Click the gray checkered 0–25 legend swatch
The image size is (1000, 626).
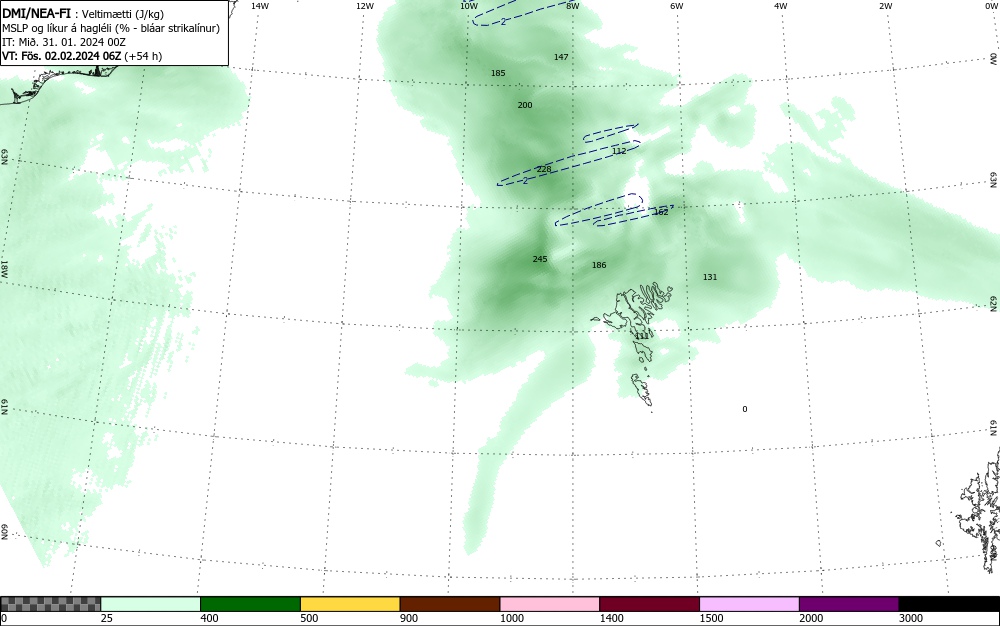50,604
